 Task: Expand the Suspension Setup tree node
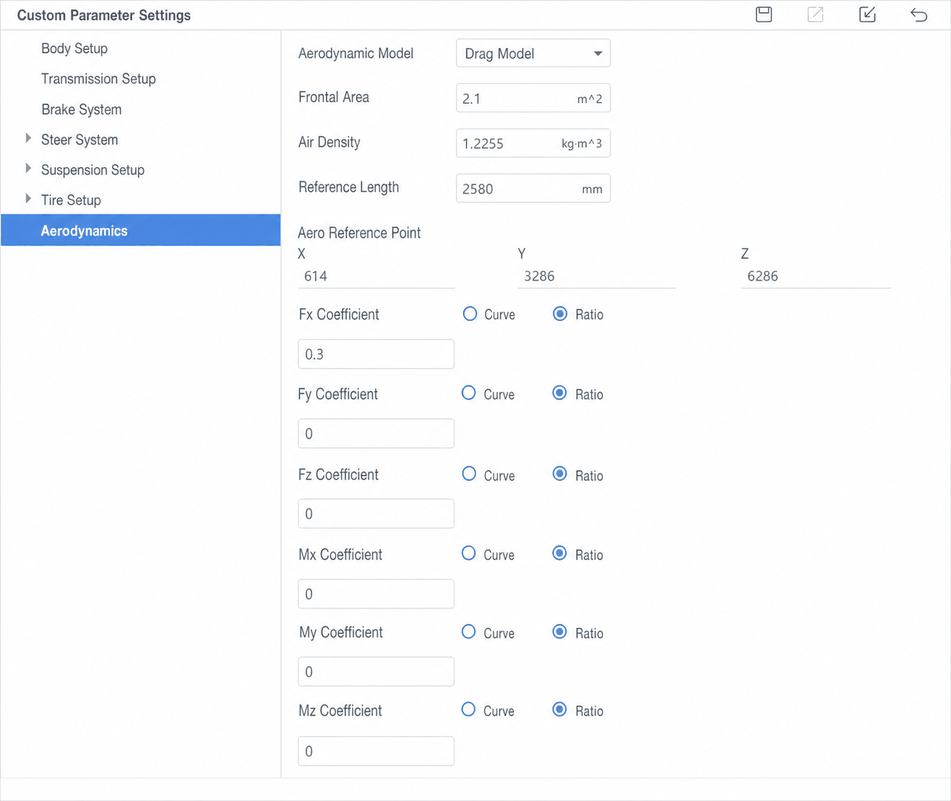pos(28,169)
